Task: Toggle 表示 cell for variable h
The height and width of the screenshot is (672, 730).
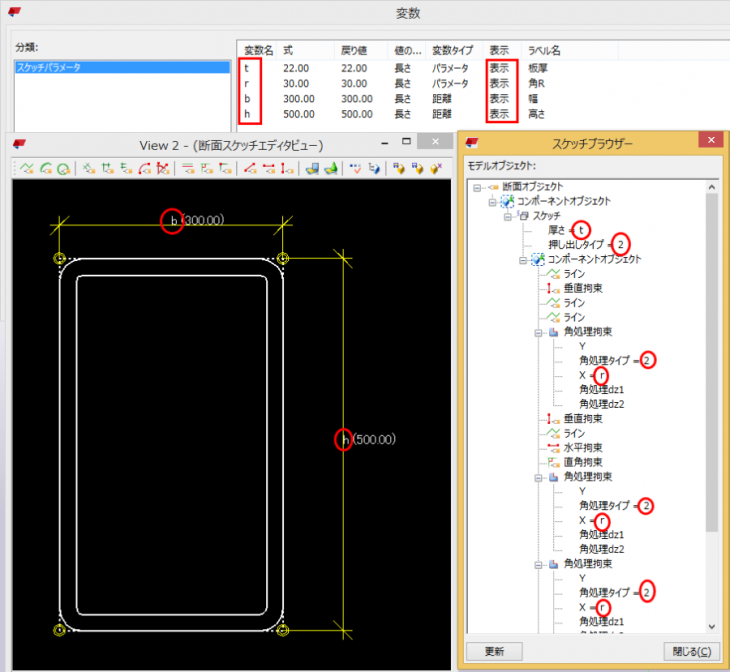Action: [x=498, y=115]
